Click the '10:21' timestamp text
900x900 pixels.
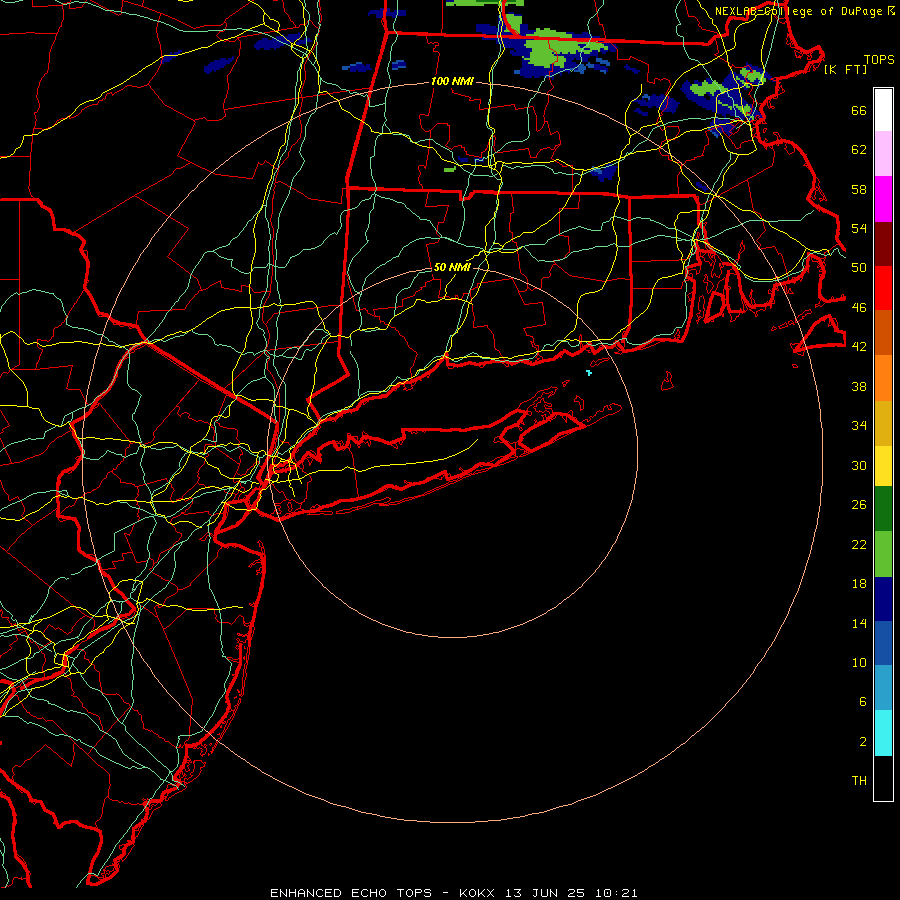click(616, 893)
